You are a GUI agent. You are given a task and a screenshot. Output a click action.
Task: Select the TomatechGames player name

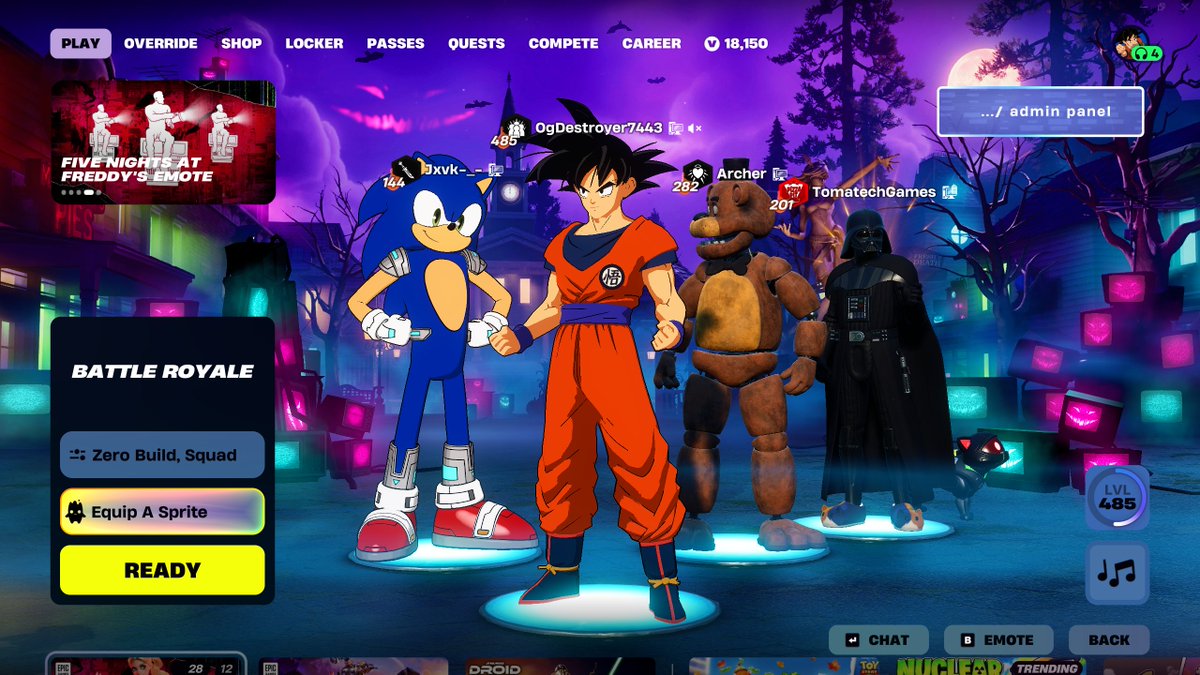click(874, 192)
